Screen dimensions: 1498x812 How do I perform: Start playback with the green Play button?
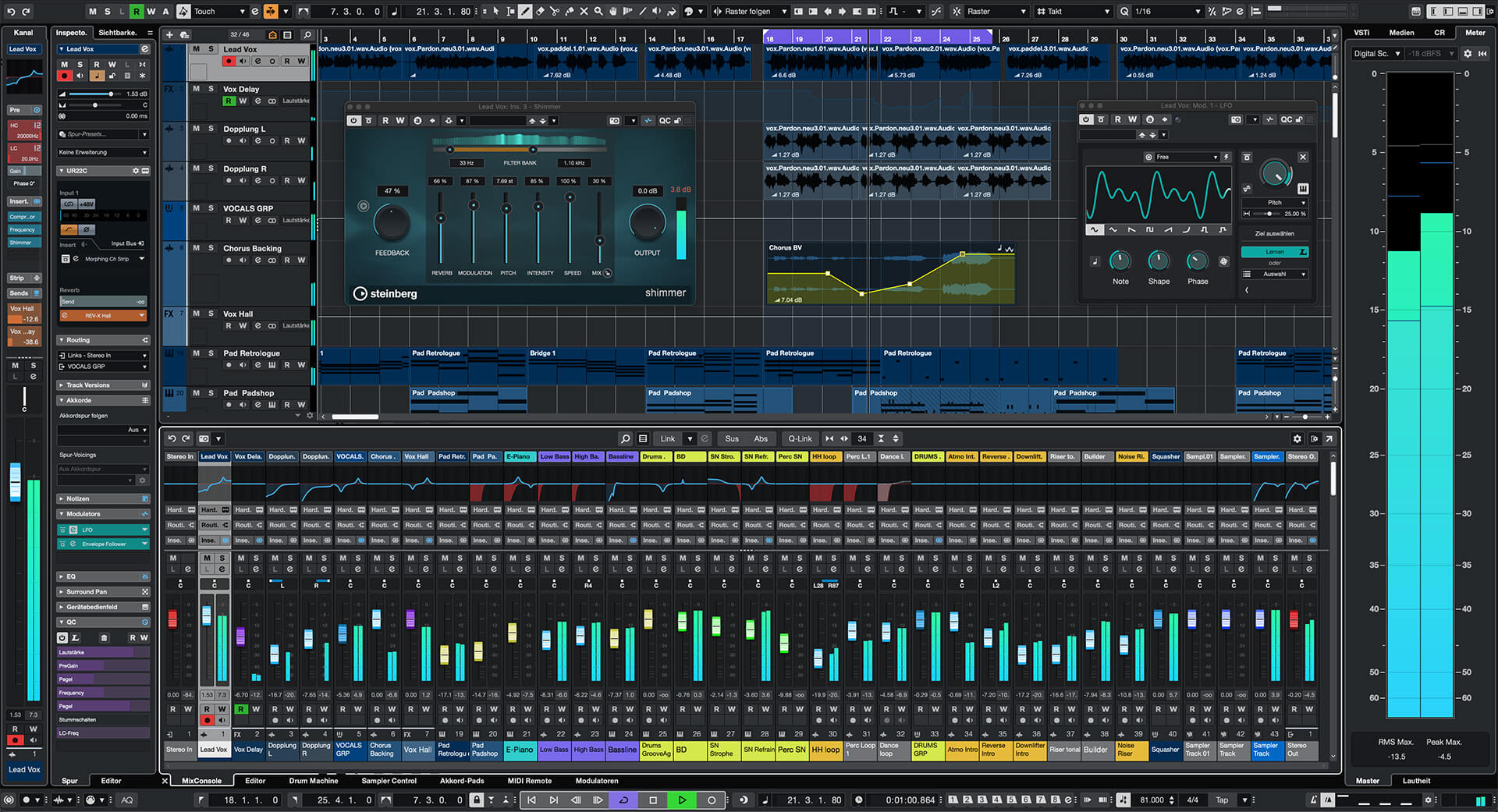(x=682, y=800)
